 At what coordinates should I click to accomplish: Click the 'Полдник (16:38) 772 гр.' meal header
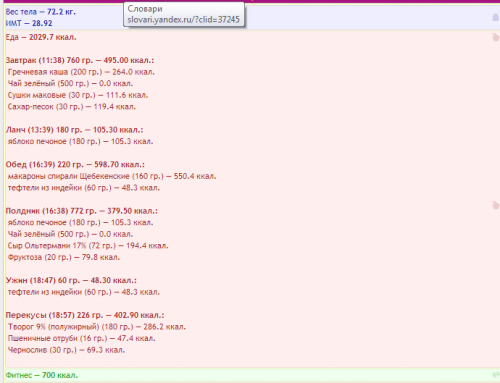pos(82,211)
